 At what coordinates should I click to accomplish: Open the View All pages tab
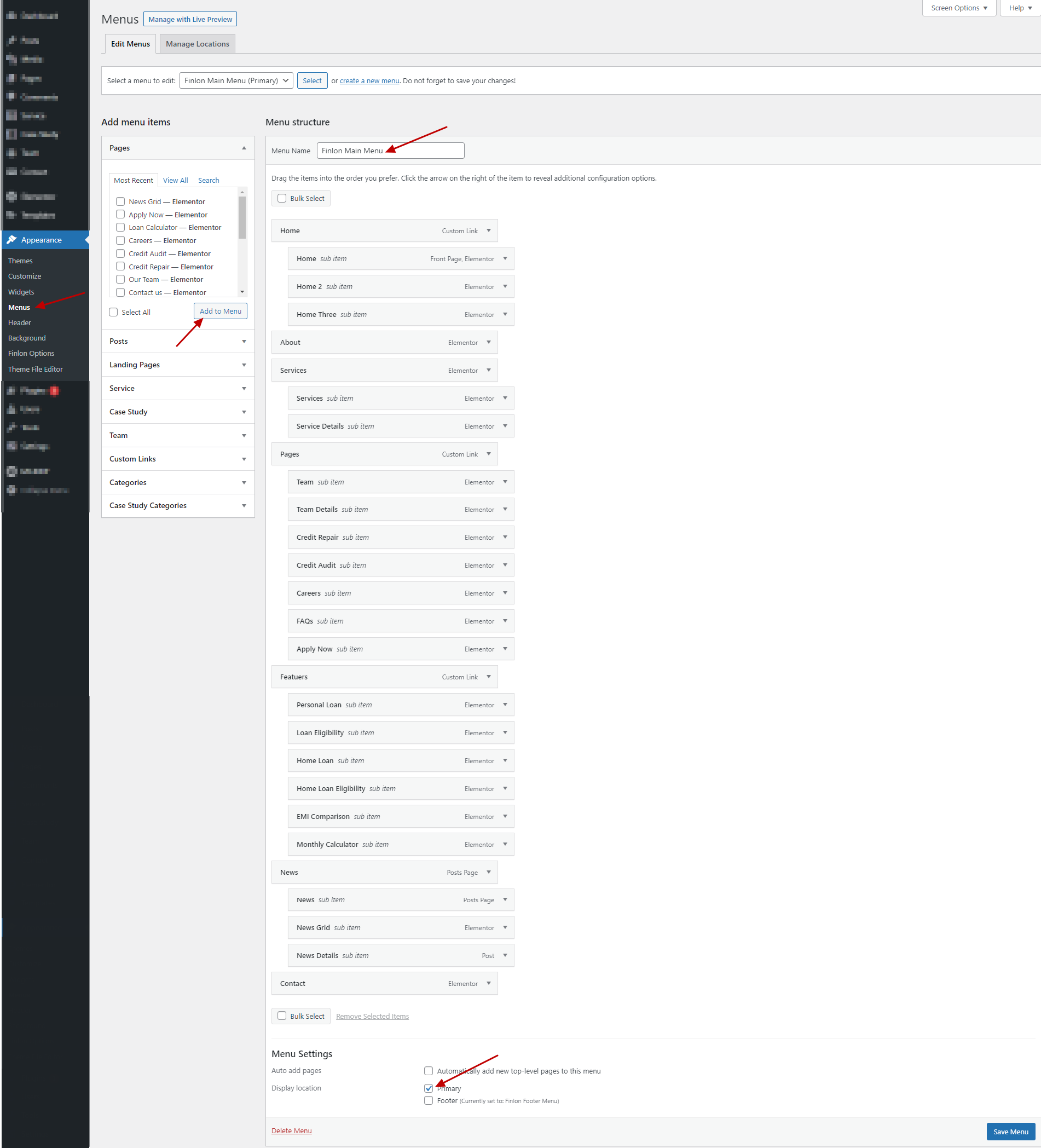pyautogui.click(x=175, y=181)
